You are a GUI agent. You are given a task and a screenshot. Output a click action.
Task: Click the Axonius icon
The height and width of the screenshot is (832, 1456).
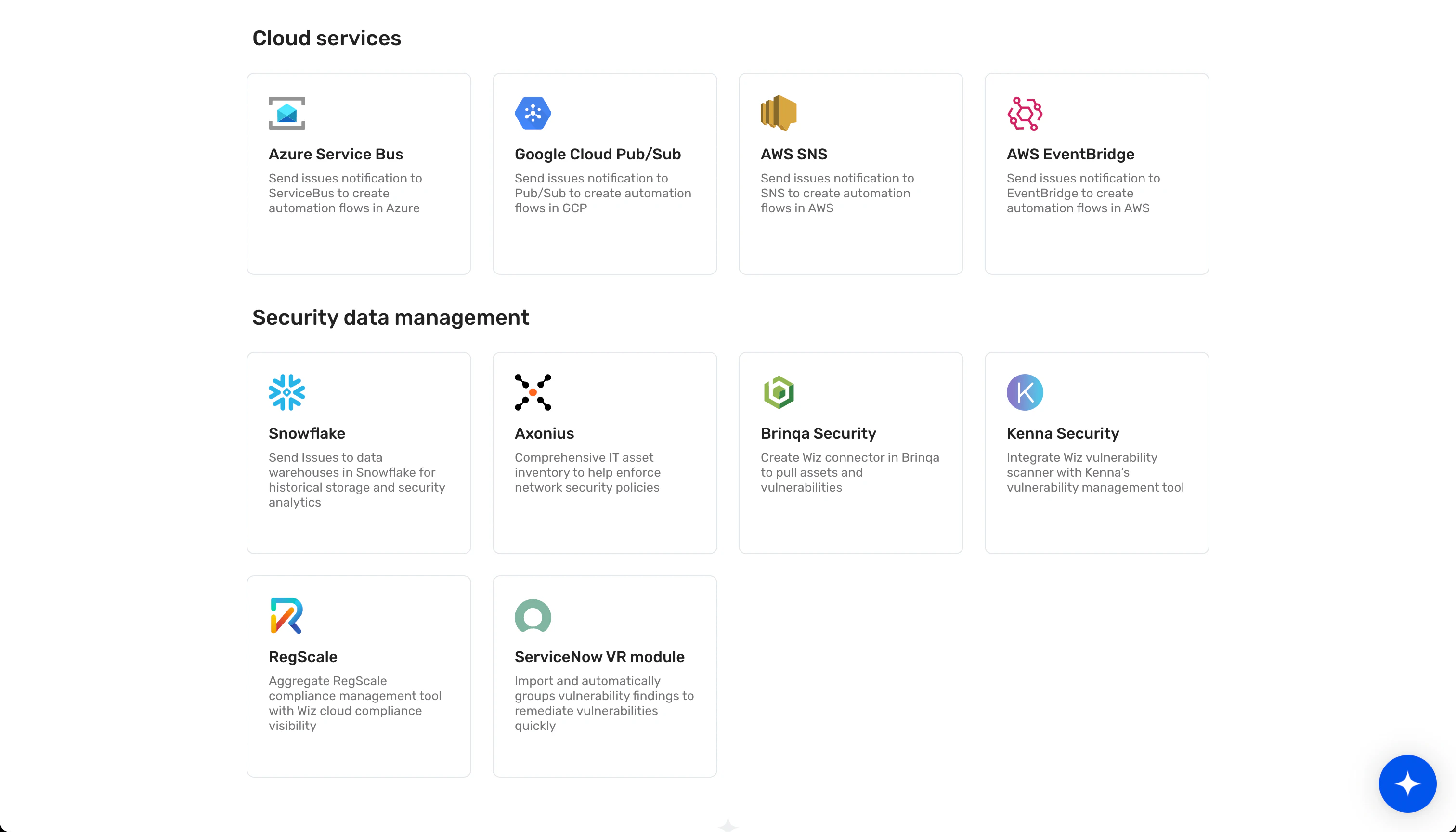(x=533, y=392)
